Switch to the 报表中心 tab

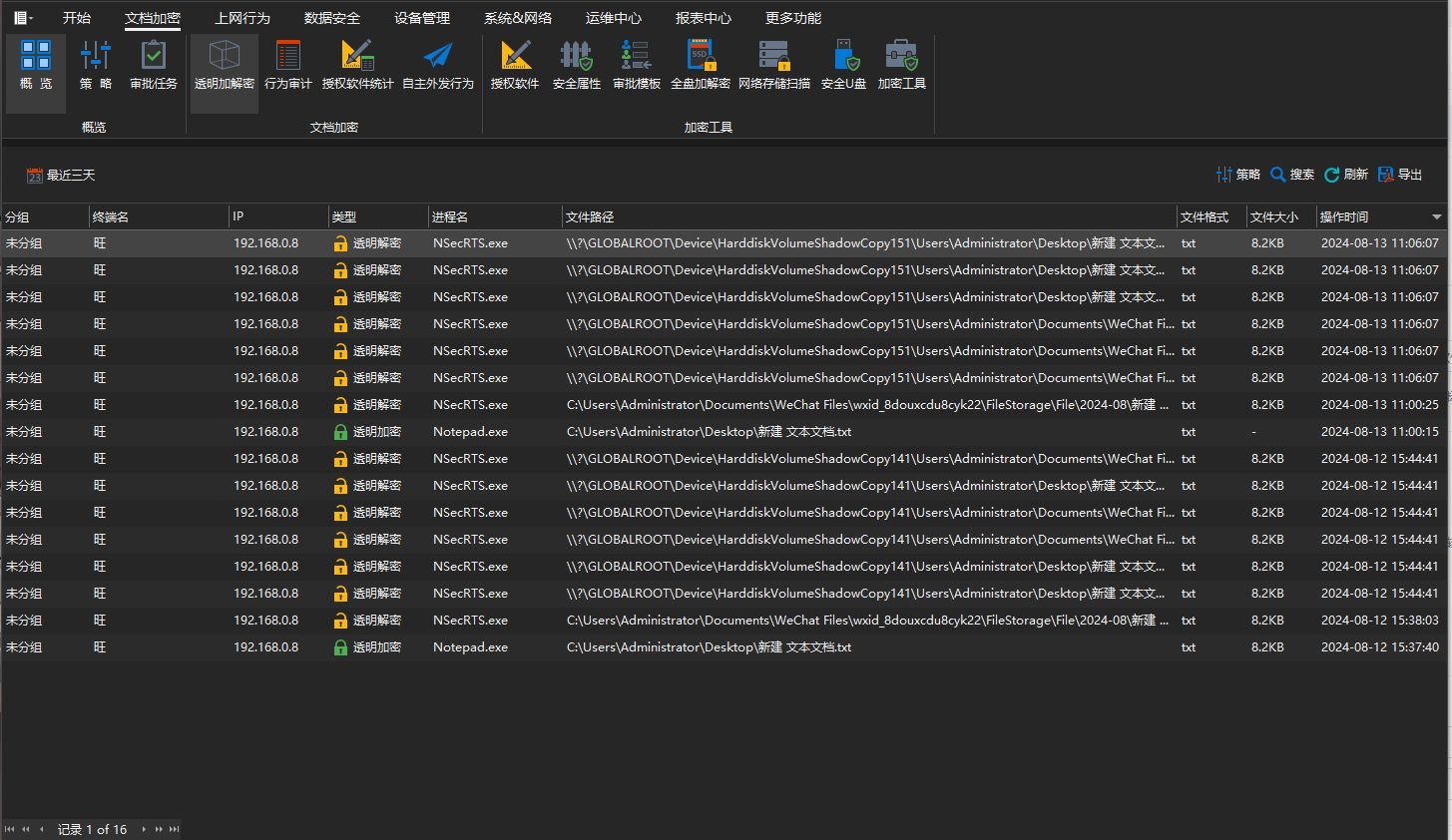click(x=704, y=18)
